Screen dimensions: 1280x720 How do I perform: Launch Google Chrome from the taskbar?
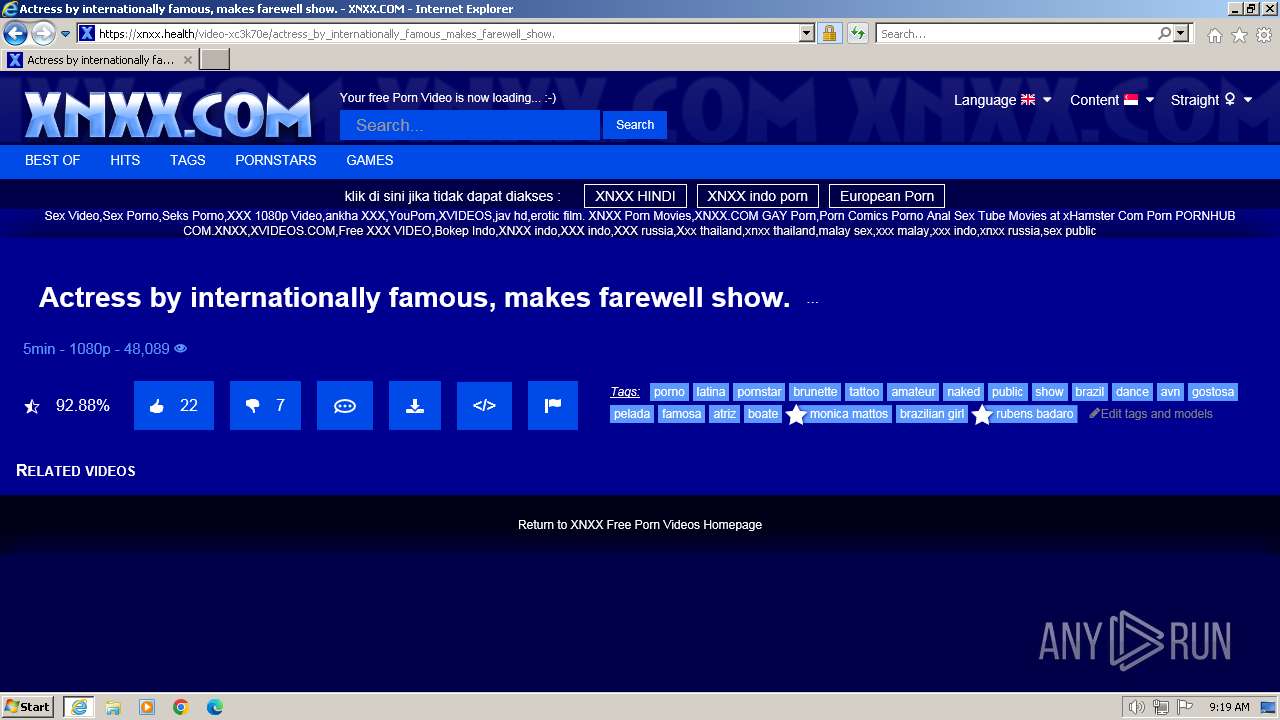point(181,707)
